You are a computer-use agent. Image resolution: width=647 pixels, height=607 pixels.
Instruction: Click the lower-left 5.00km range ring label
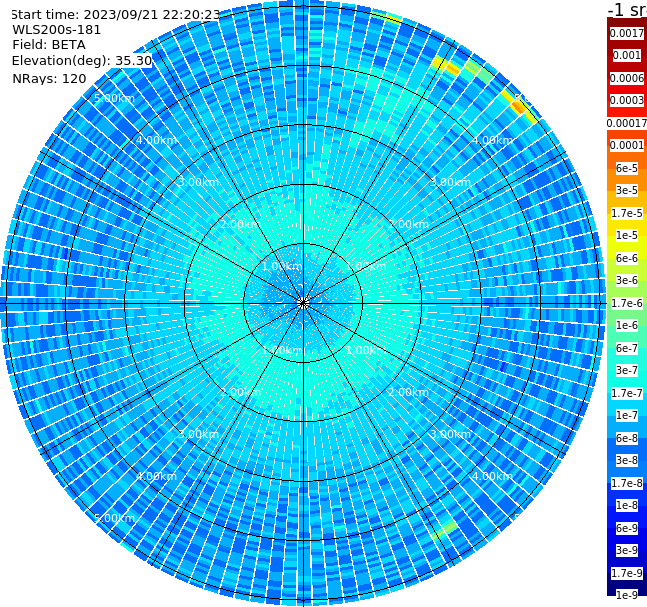(114, 518)
